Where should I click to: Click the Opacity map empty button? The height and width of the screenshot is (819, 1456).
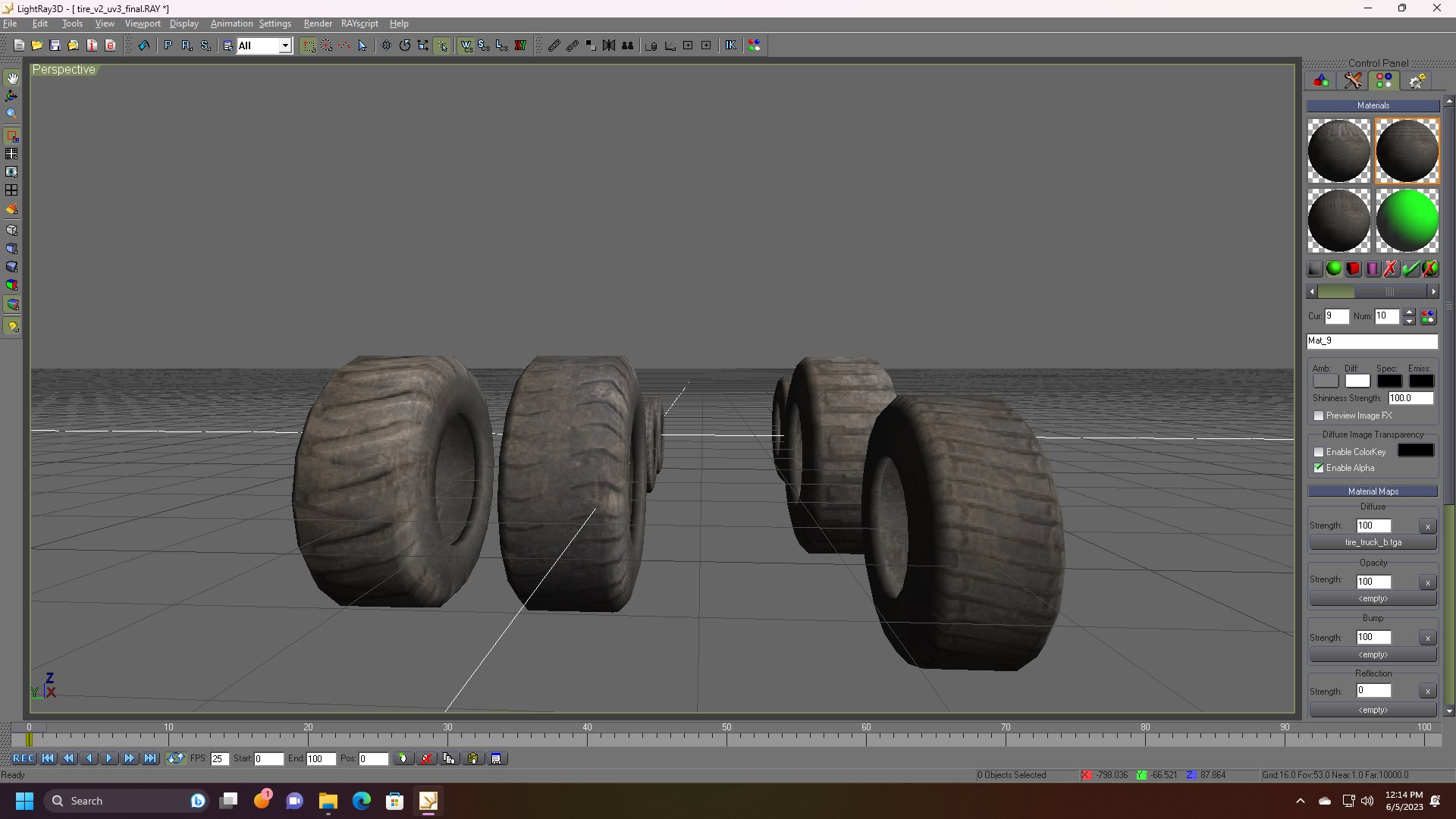coord(1373,598)
